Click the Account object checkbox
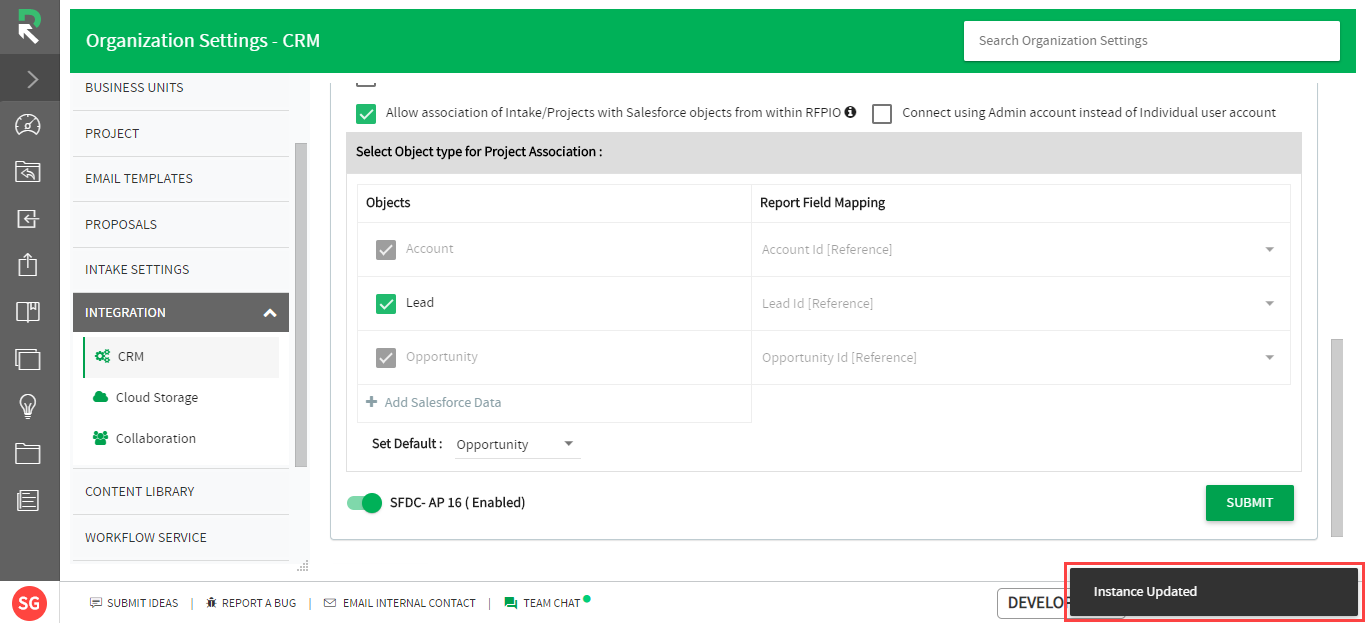 click(x=386, y=249)
